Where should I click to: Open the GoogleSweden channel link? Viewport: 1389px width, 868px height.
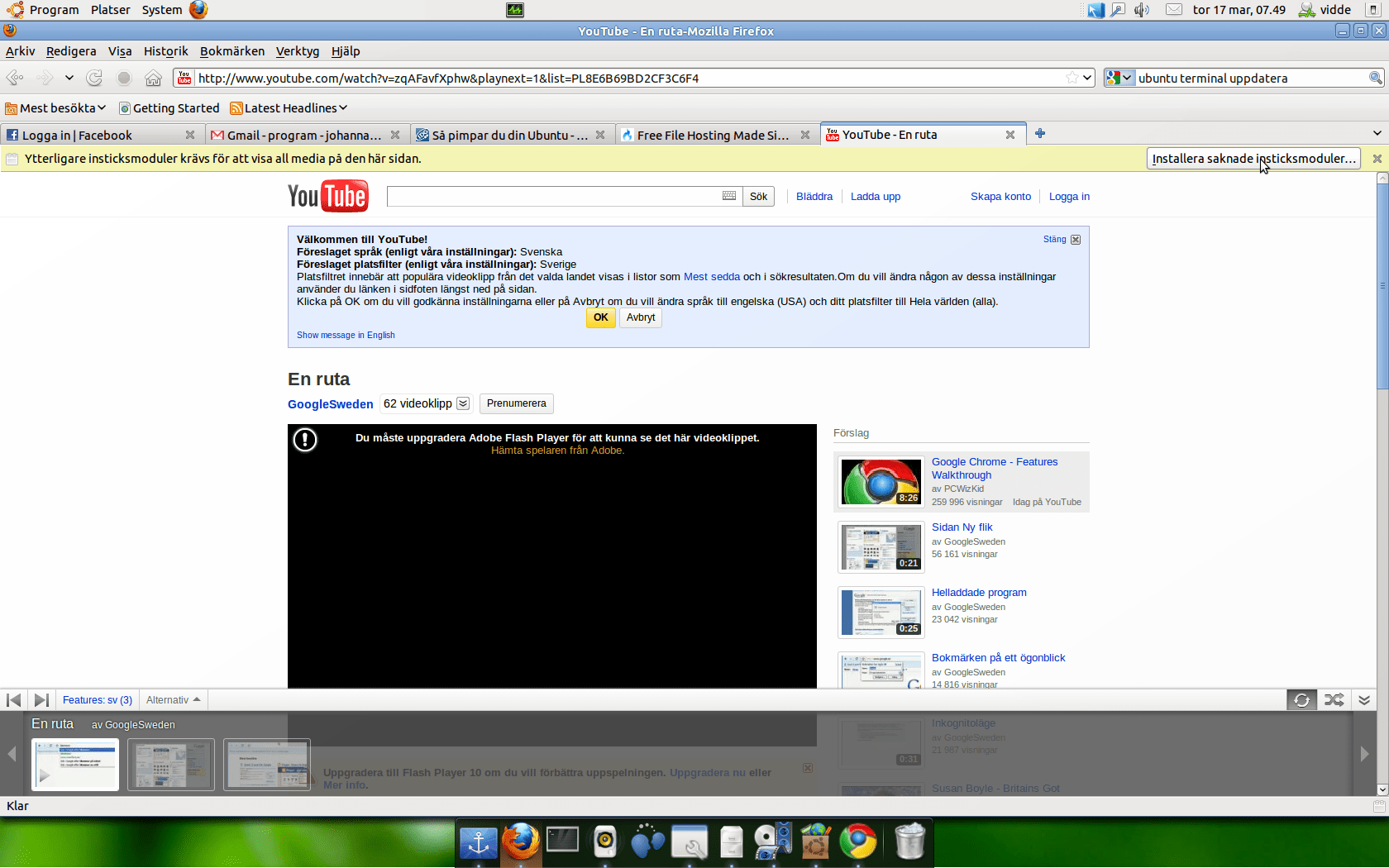[x=331, y=404]
